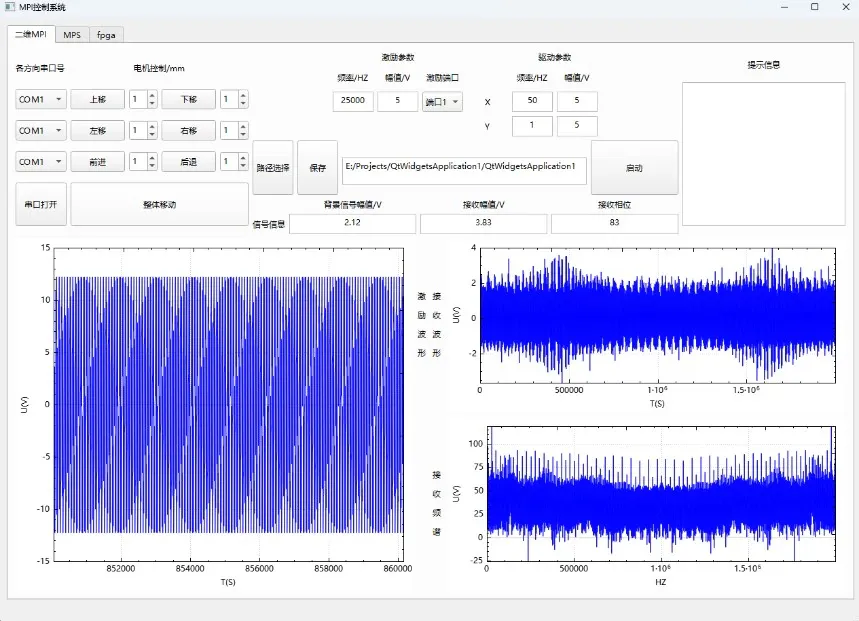This screenshot has height=621, width=859.
Task: Maximize the MPI控制系统 window
Action: tap(815, 7)
